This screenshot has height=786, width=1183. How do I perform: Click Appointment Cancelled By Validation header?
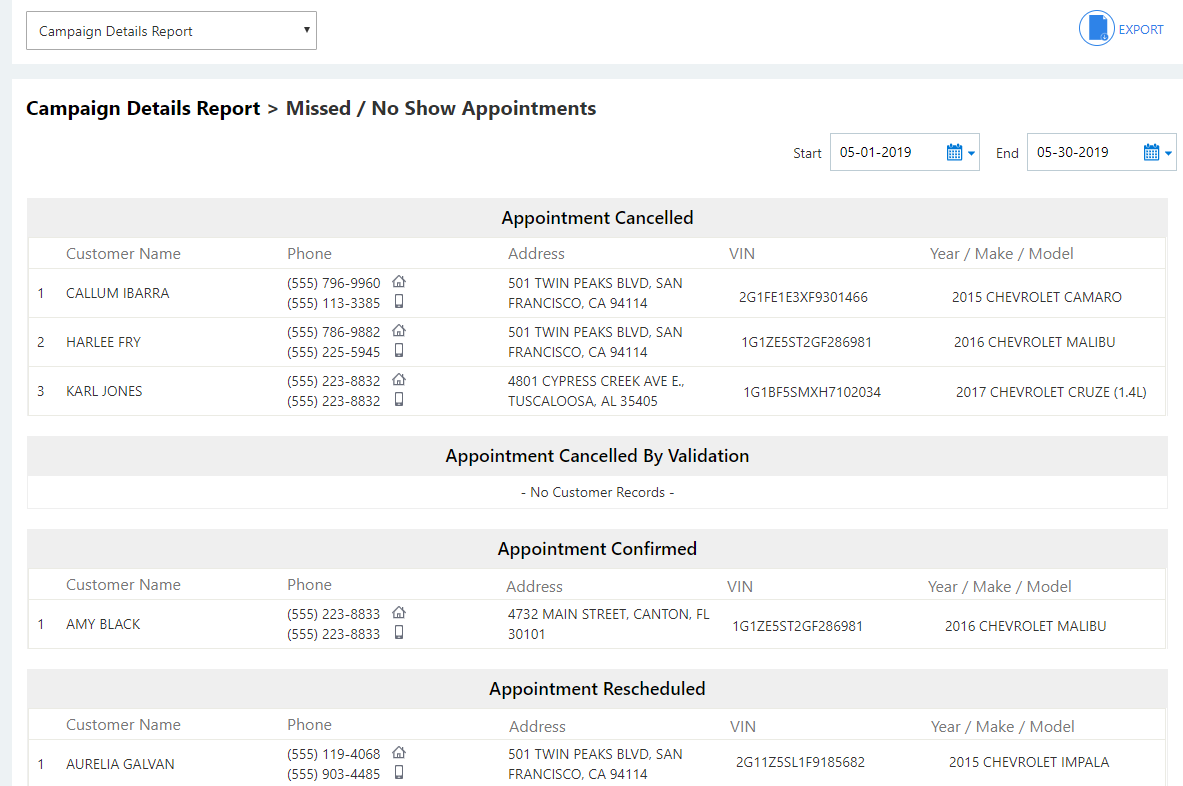[x=598, y=456]
